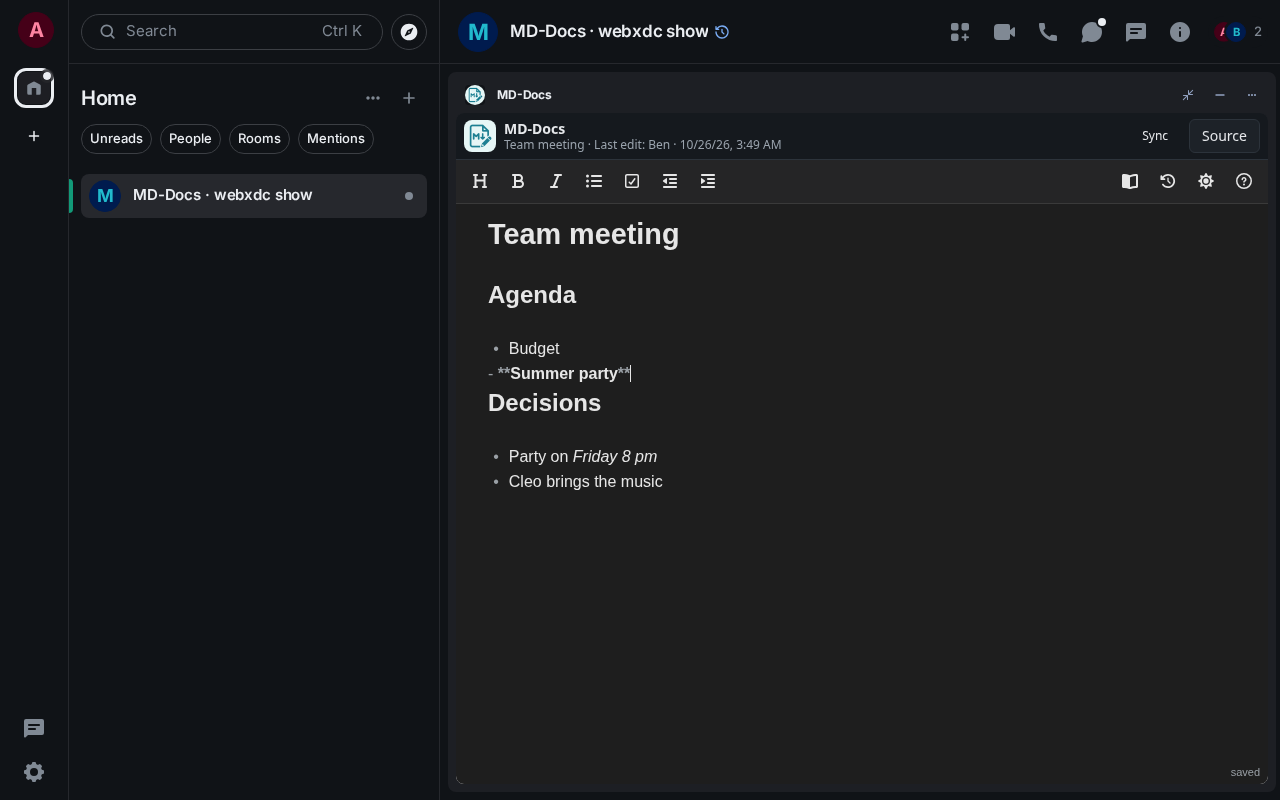This screenshot has height=800, width=1280.
Task: Switch the editor light/dark theme
Action: [1206, 181]
